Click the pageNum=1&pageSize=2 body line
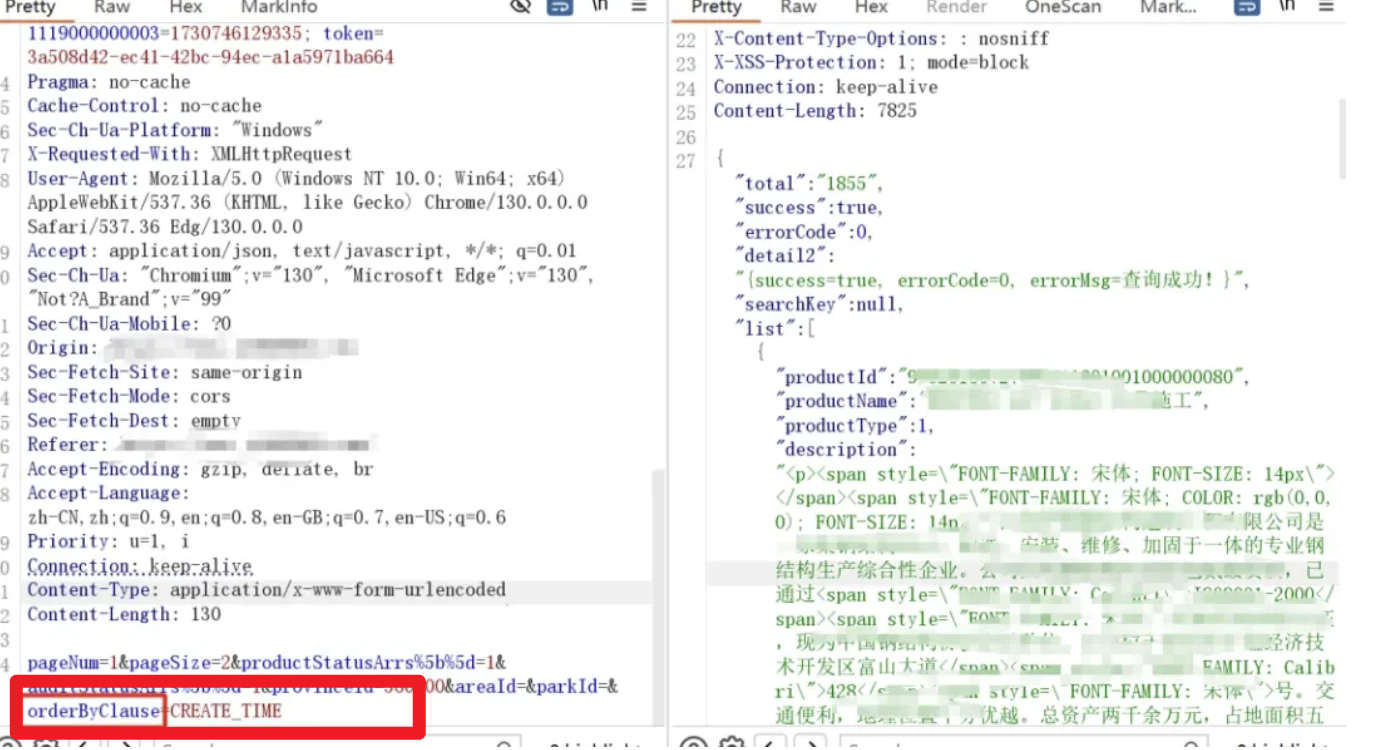Screen dimensions: 1373x750 tap(267, 662)
